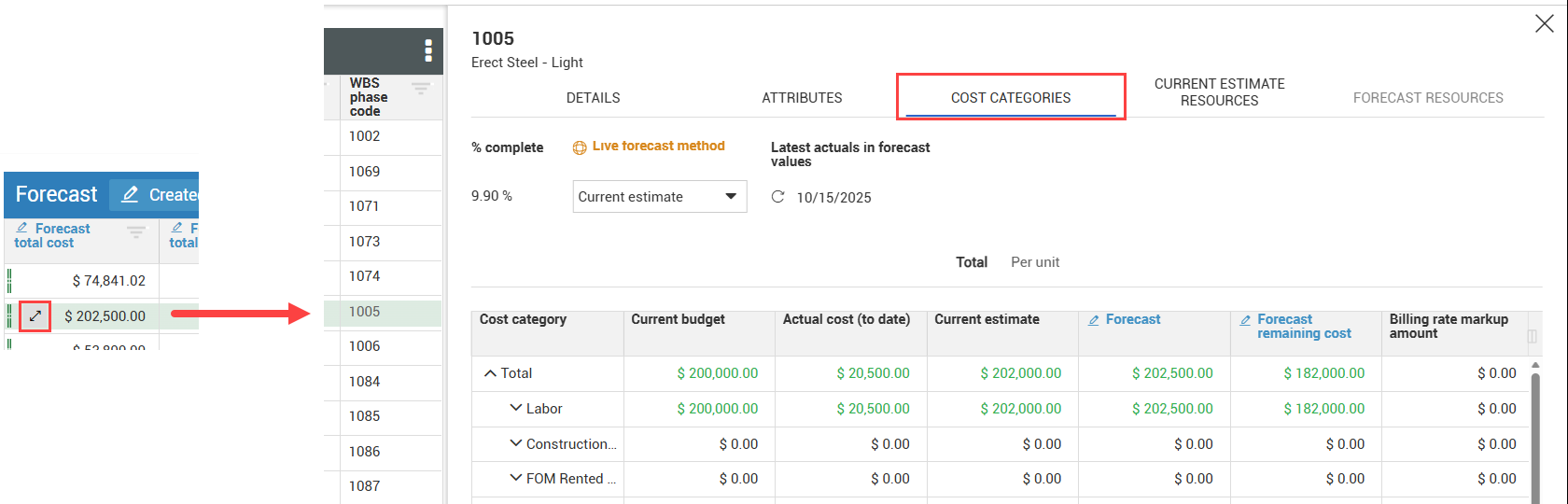This screenshot has width=1568, height=504.
Task: Click the cost table vertical scrollbar
Action: pos(1534,429)
